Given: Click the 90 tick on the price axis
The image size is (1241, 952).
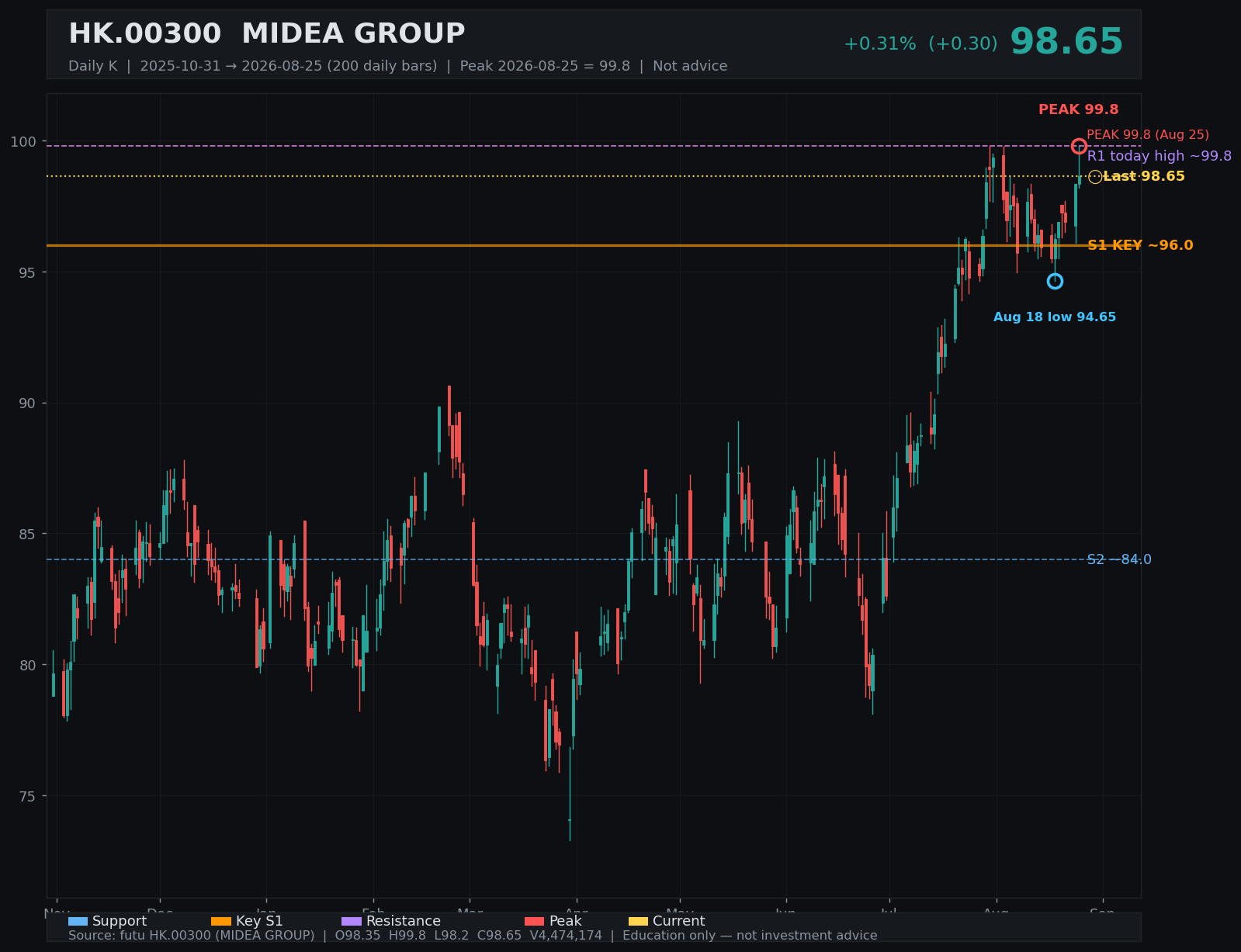Looking at the screenshot, I should [x=28, y=403].
